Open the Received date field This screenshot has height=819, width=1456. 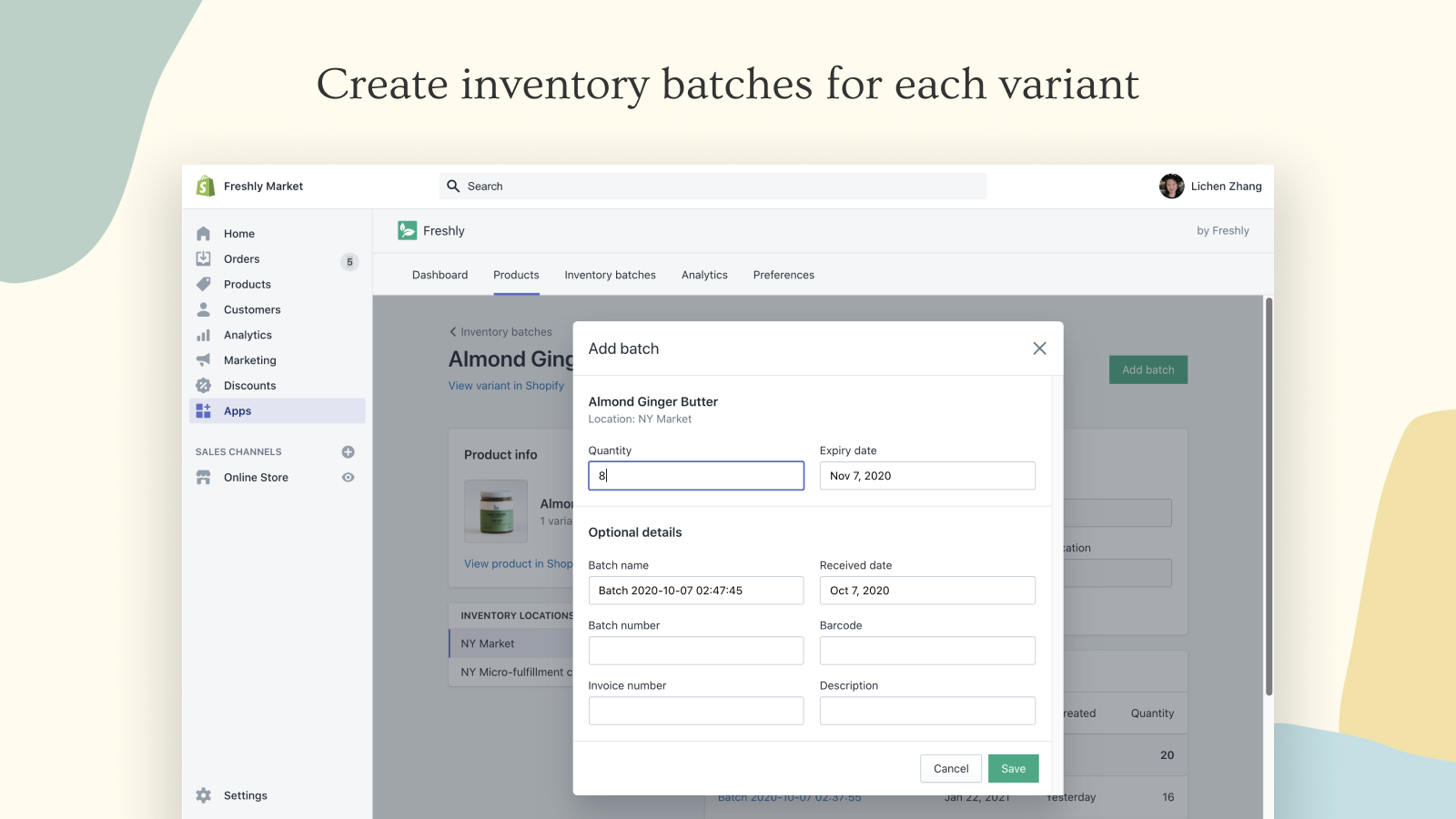pyautogui.click(x=927, y=591)
